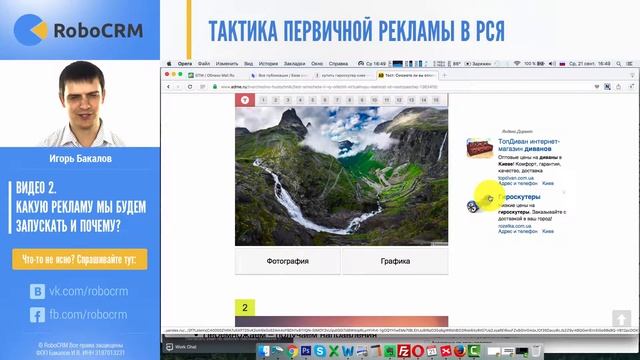
Task: Click the Opera icon in the Dock
Action: tap(418, 351)
